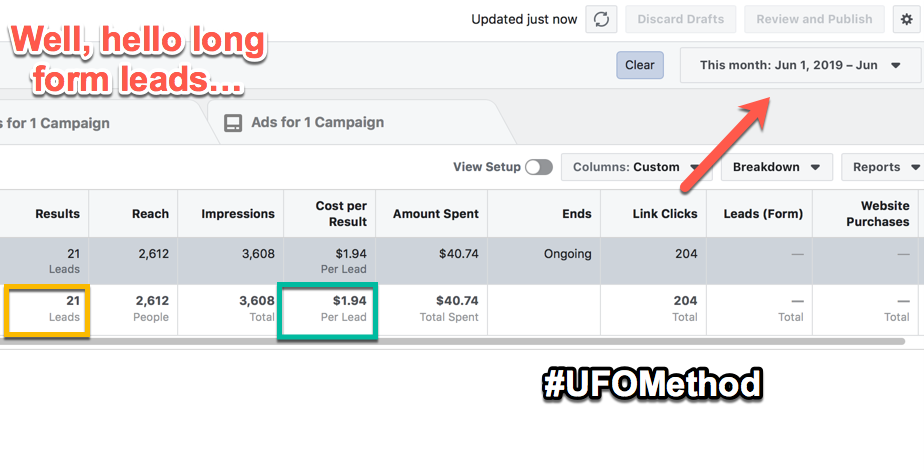The height and width of the screenshot is (470, 924).
Task: Click Review and Publish button
Action: tap(814, 19)
